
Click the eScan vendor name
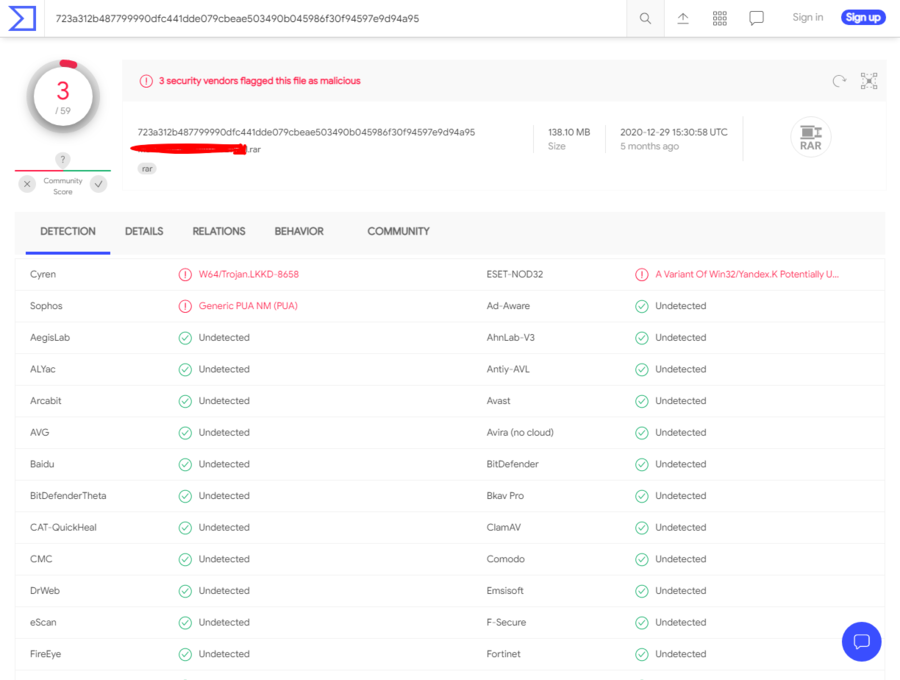click(43, 622)
